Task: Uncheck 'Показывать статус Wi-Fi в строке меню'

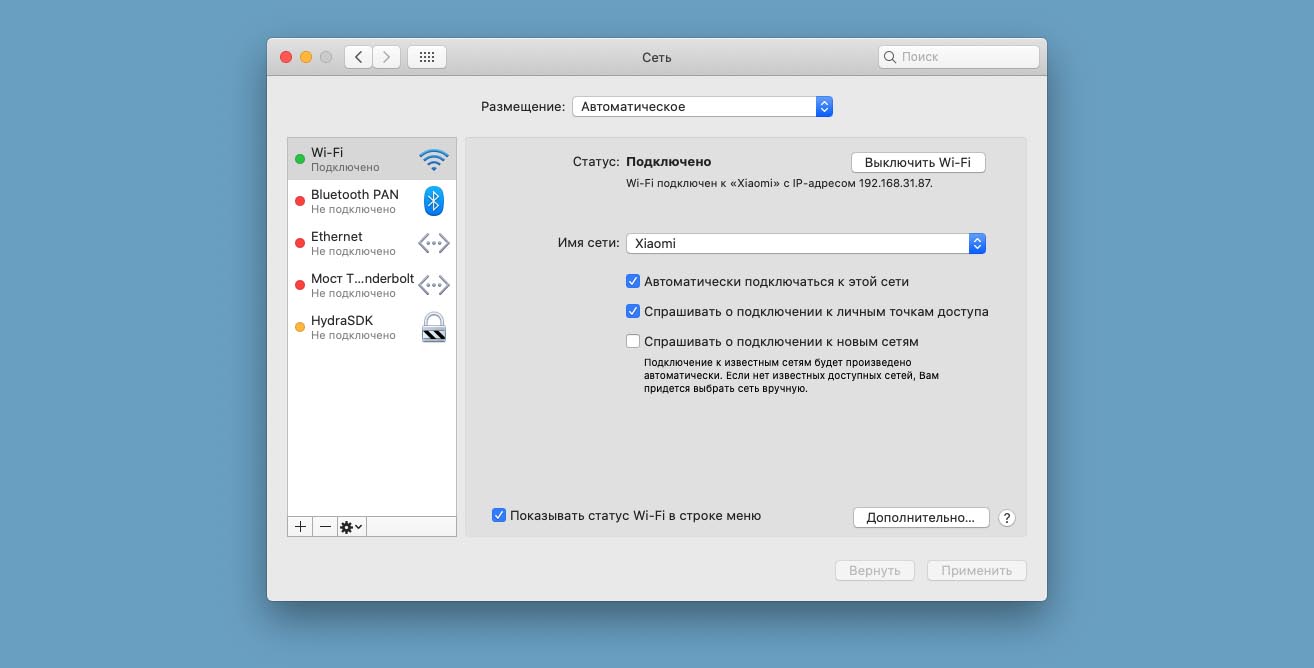Action: point(499,516)
